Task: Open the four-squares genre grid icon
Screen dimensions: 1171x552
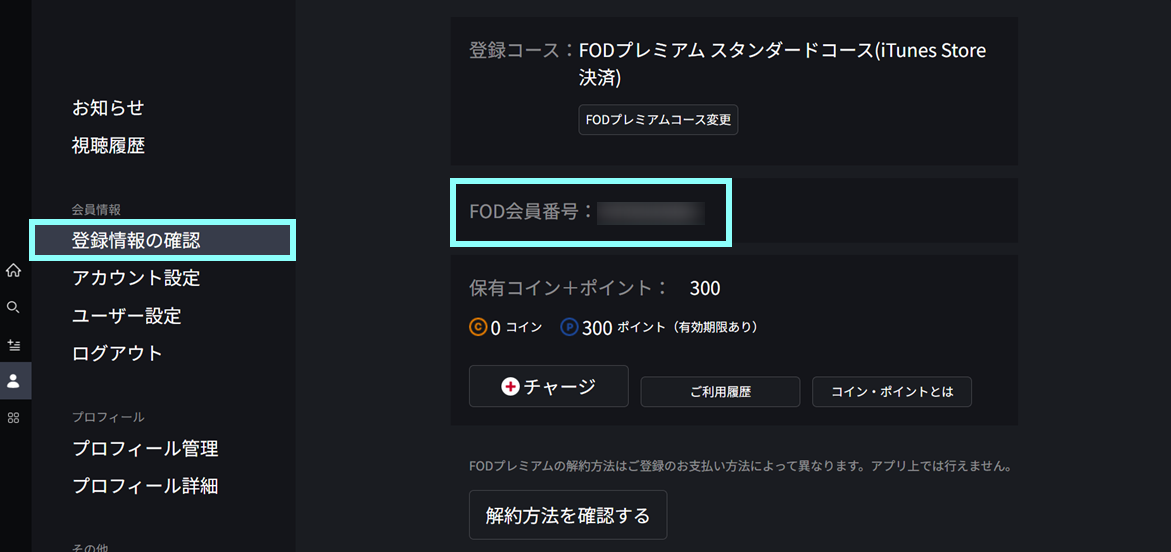Action: tap(13, 417)
